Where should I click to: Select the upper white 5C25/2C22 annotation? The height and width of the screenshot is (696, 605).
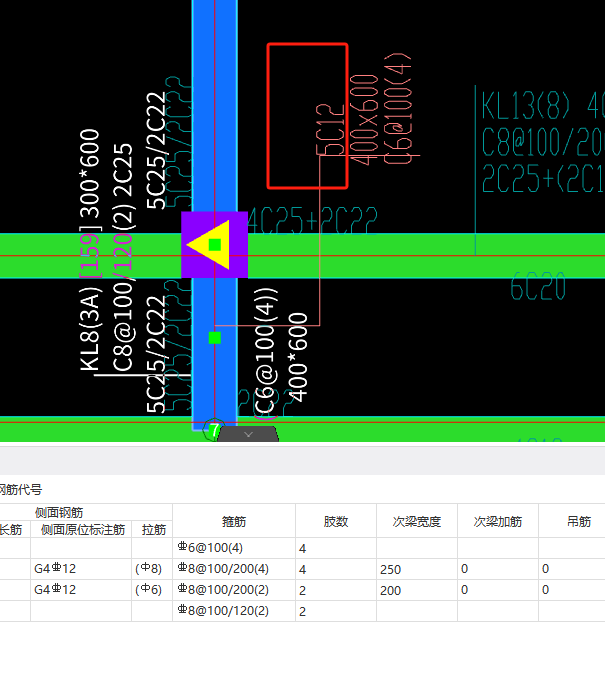(156, 150)
